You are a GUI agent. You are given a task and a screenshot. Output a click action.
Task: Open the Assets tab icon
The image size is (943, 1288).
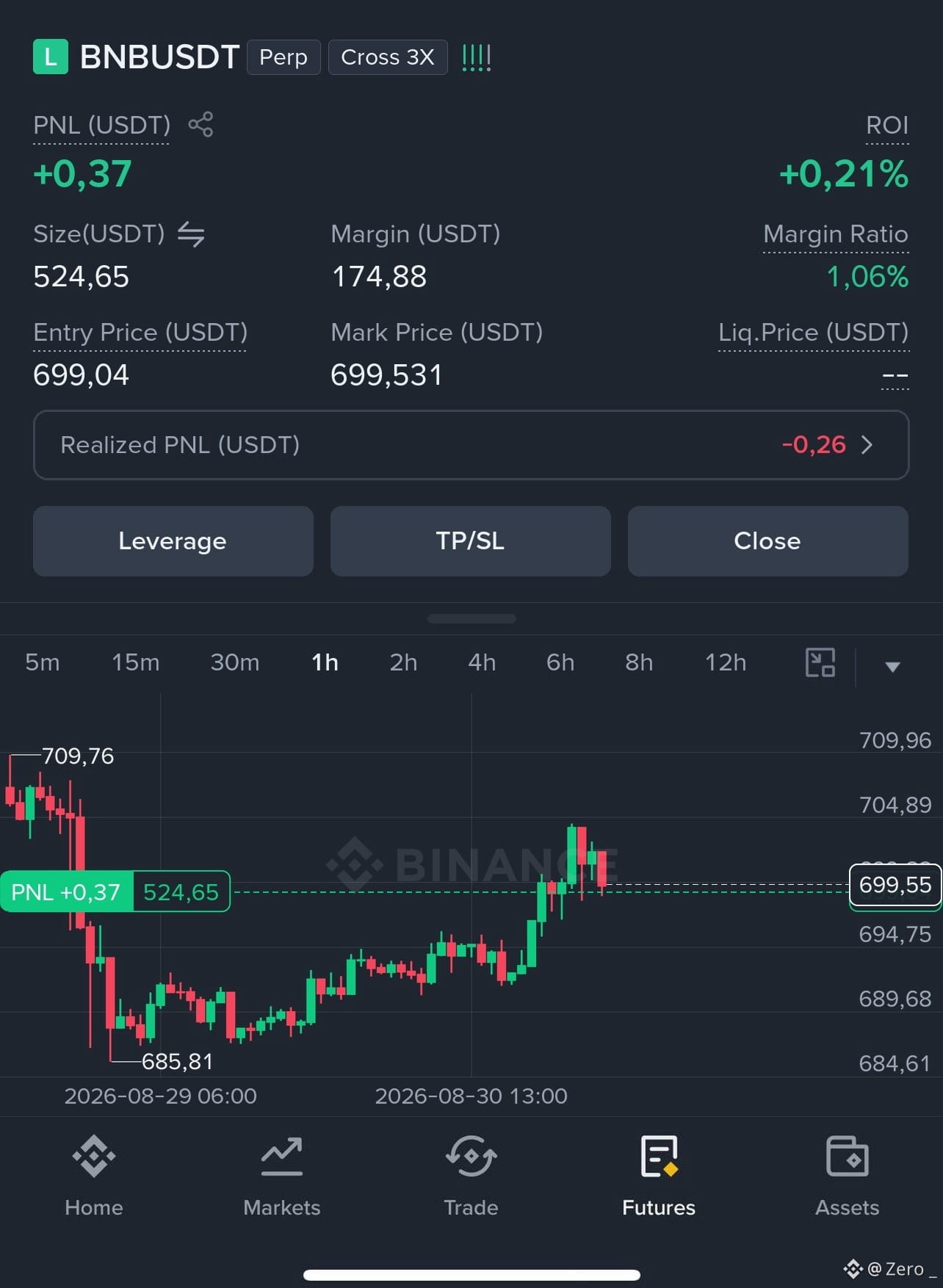(x=848, y=1157)
